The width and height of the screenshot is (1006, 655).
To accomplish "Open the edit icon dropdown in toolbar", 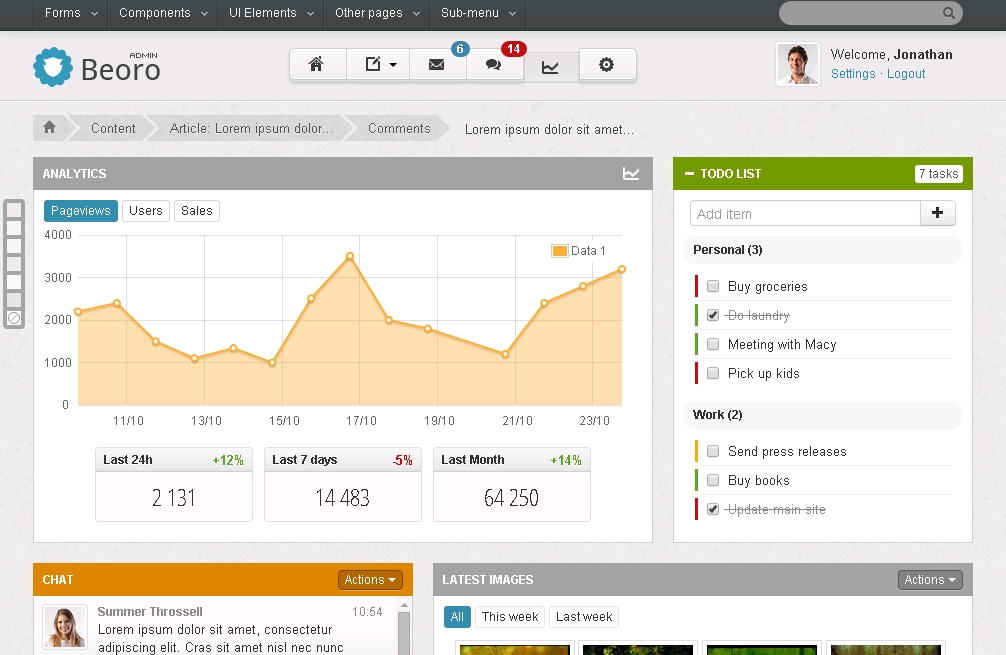I will tap(379, 65).
